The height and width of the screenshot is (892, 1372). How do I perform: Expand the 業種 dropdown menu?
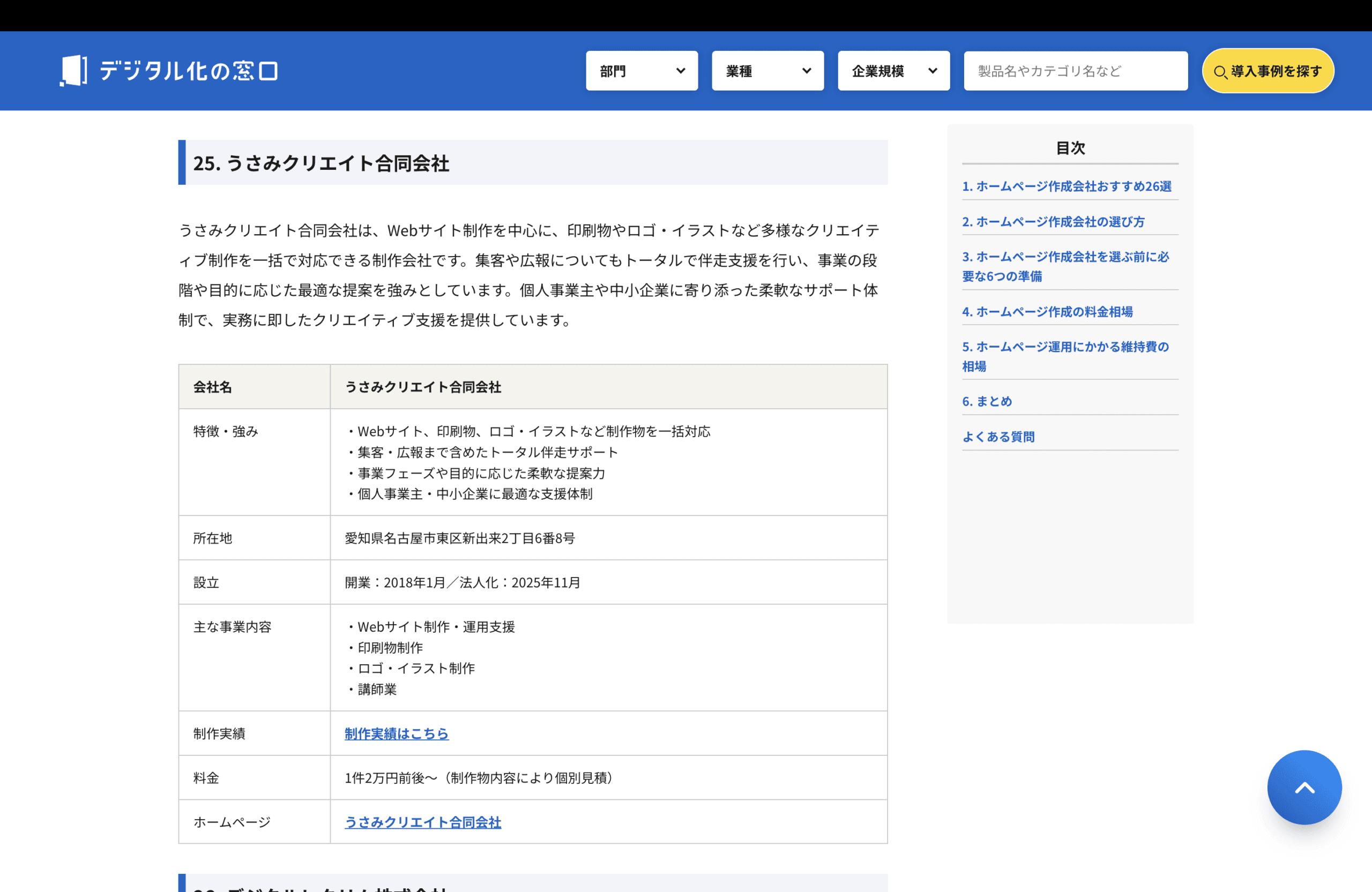(x=767, y=71)
